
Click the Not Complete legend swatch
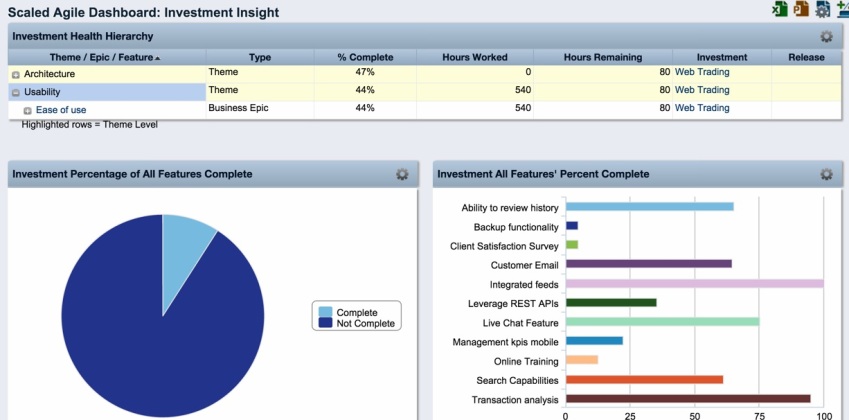click(x=325, y=324)
